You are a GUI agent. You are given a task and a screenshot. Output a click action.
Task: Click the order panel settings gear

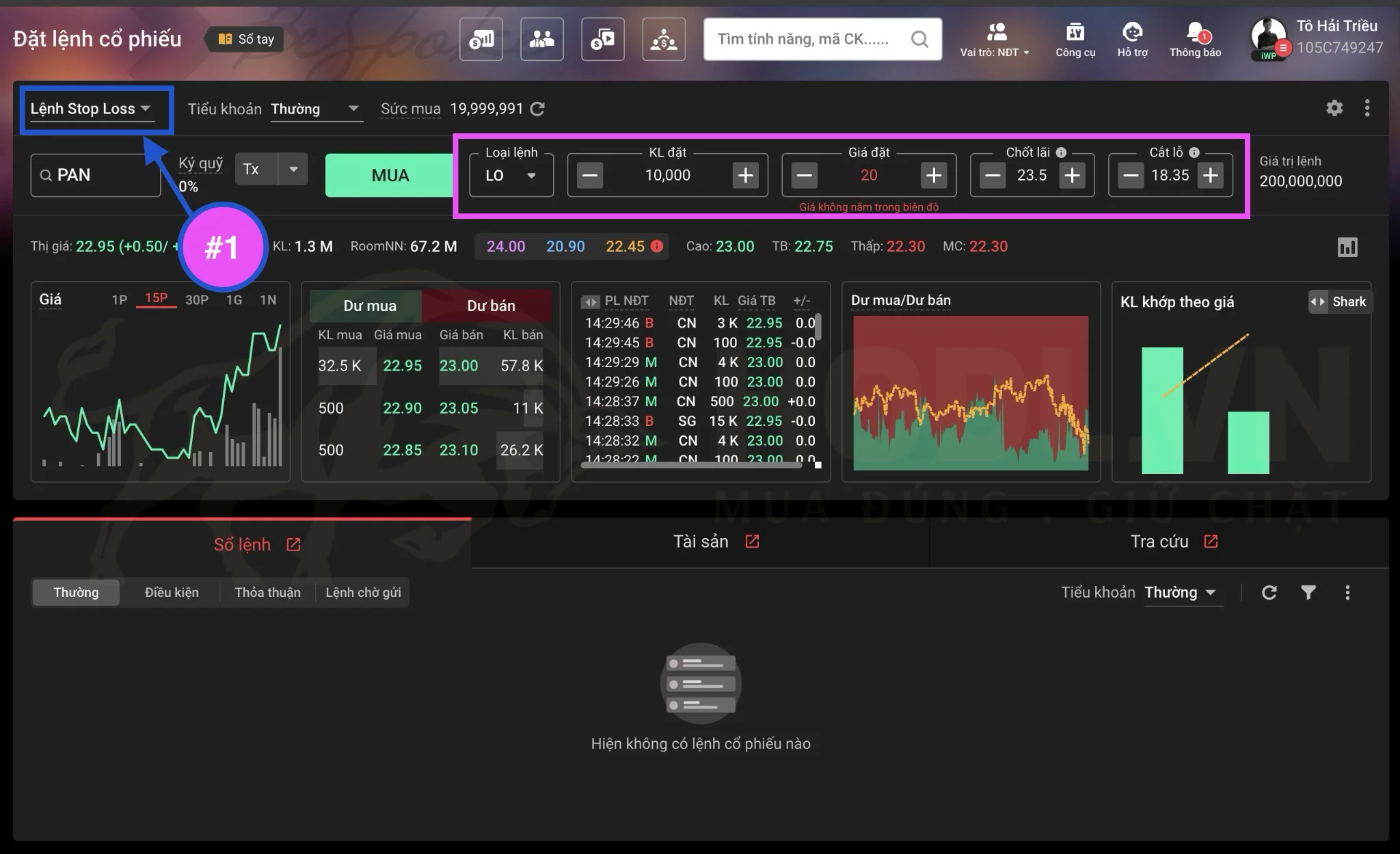coord(1334,108)
